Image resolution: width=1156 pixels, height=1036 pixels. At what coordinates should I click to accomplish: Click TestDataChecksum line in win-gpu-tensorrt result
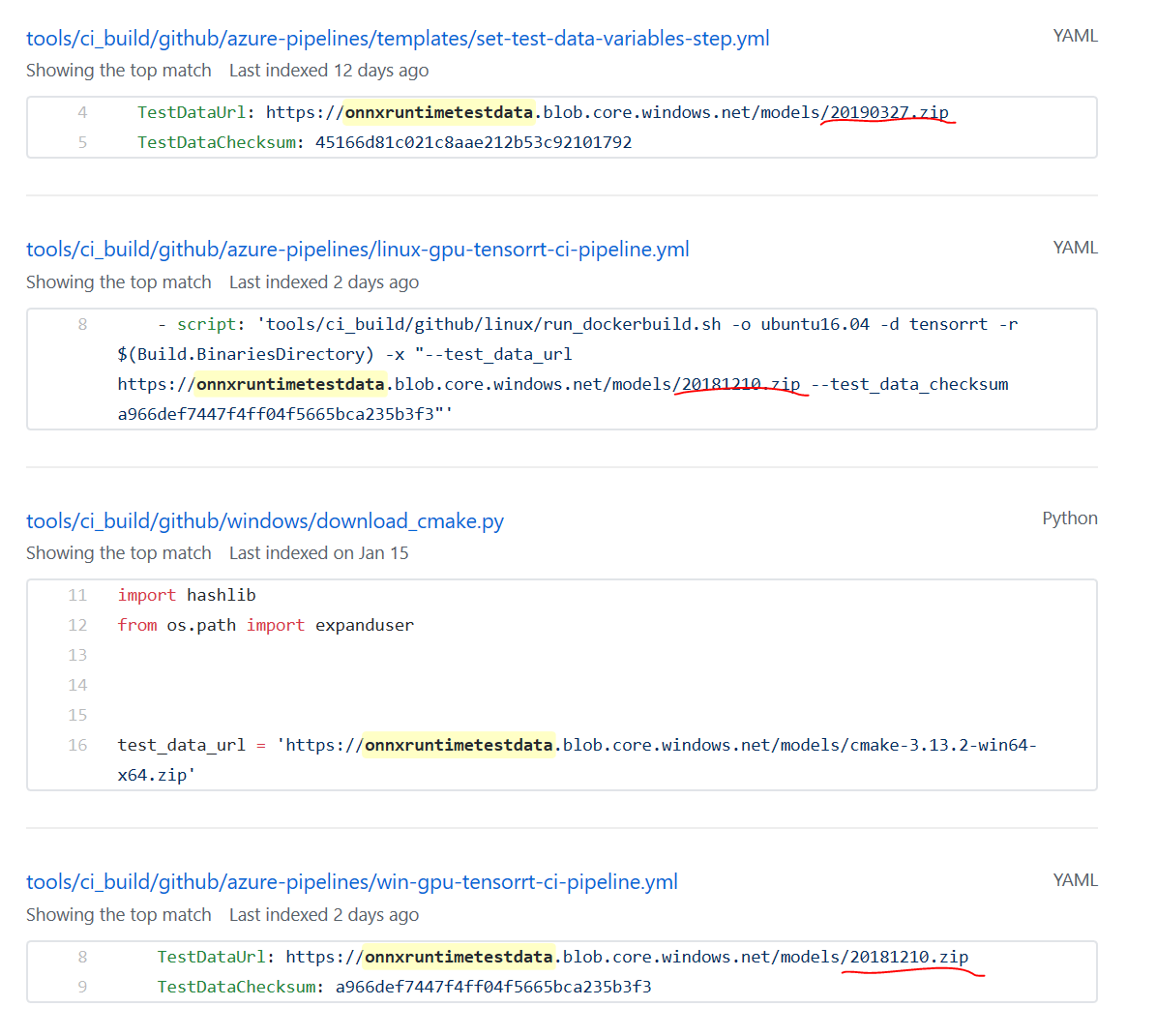click(x=404, y=988)
